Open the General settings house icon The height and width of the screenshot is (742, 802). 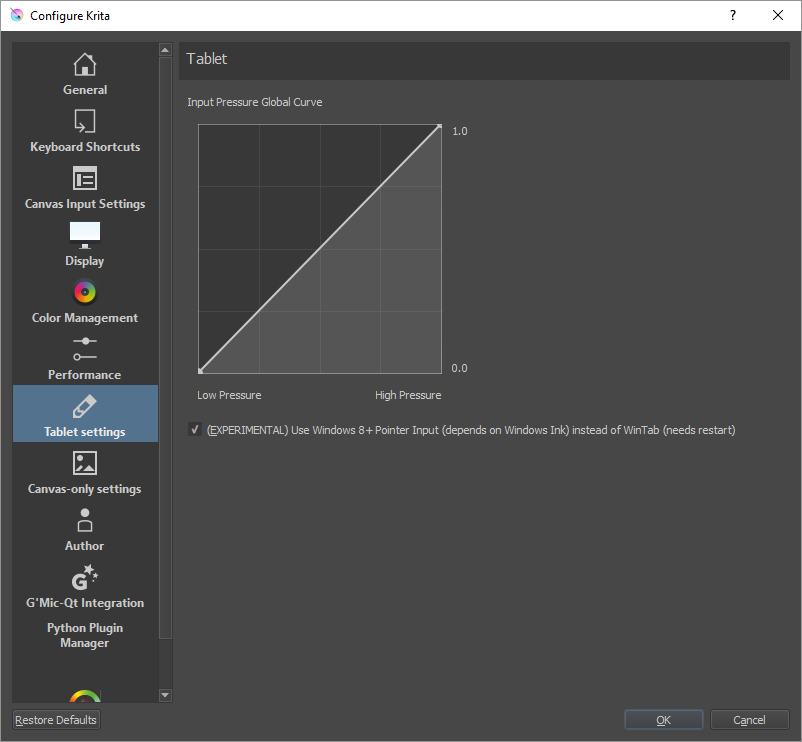click(x=85, y=64)
